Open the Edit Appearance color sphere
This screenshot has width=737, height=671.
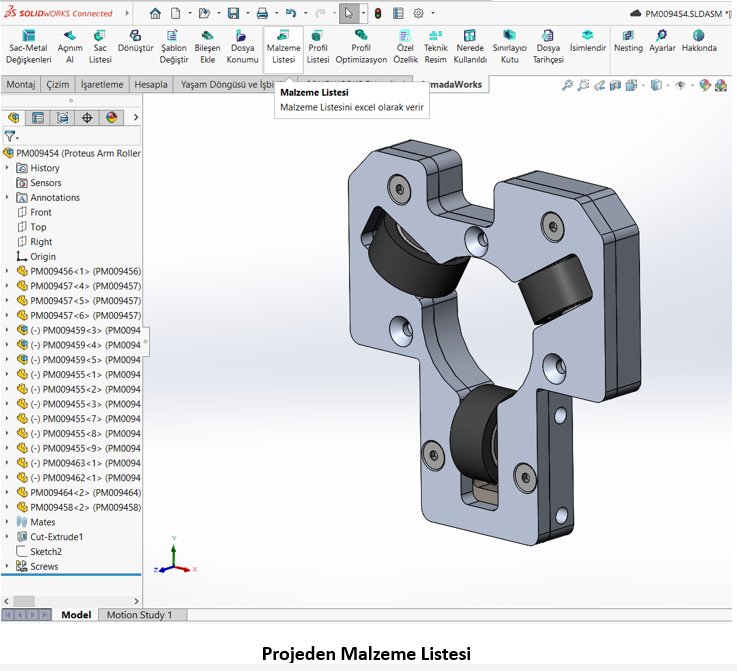tap(705, 86)
